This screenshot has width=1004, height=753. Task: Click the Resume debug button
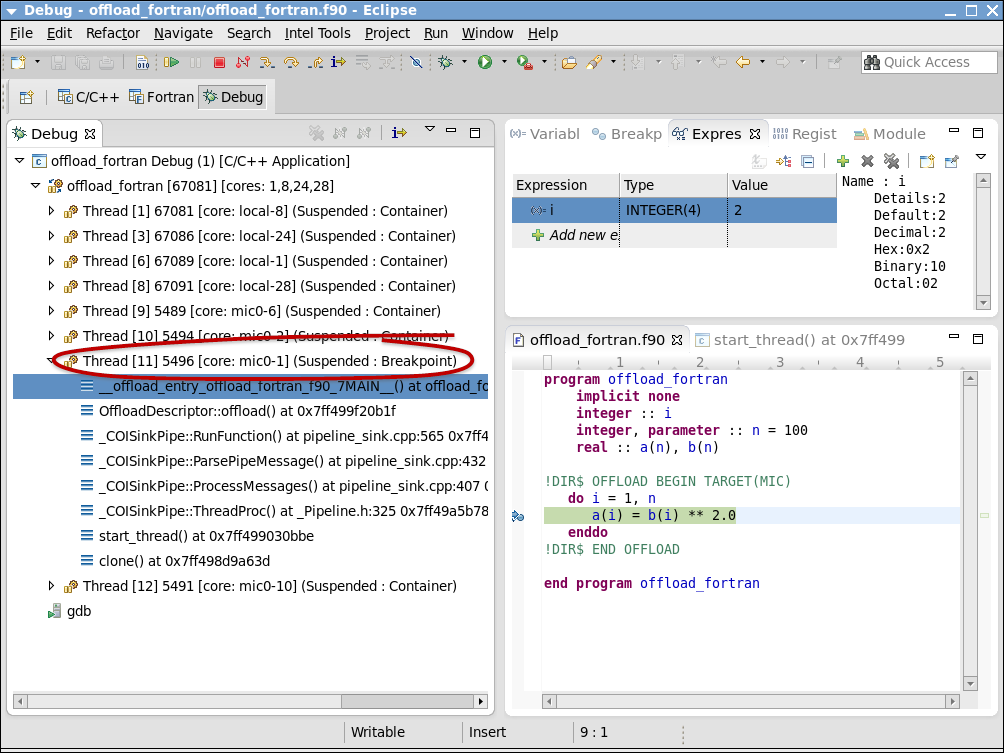(171, 62)
